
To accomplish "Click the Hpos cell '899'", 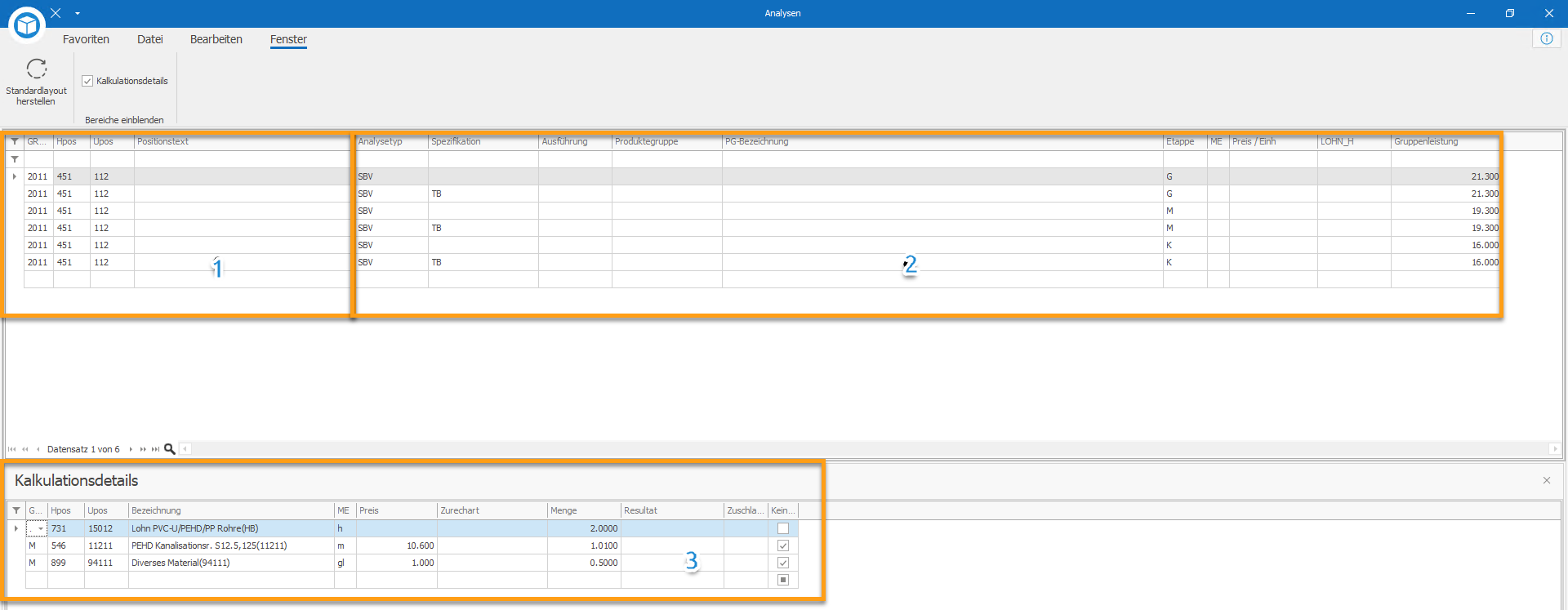I will [66, 563].
